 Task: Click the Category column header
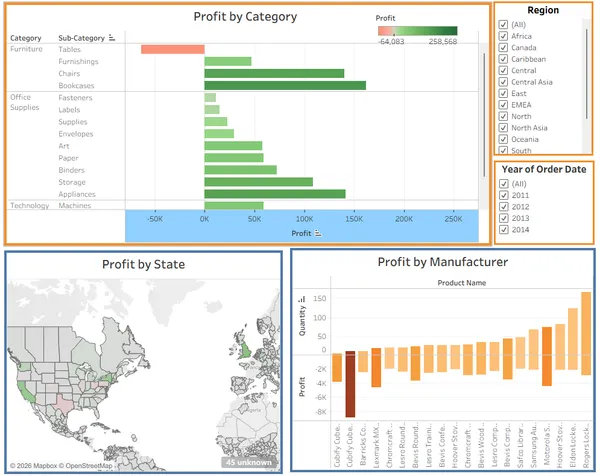point(26,38)
